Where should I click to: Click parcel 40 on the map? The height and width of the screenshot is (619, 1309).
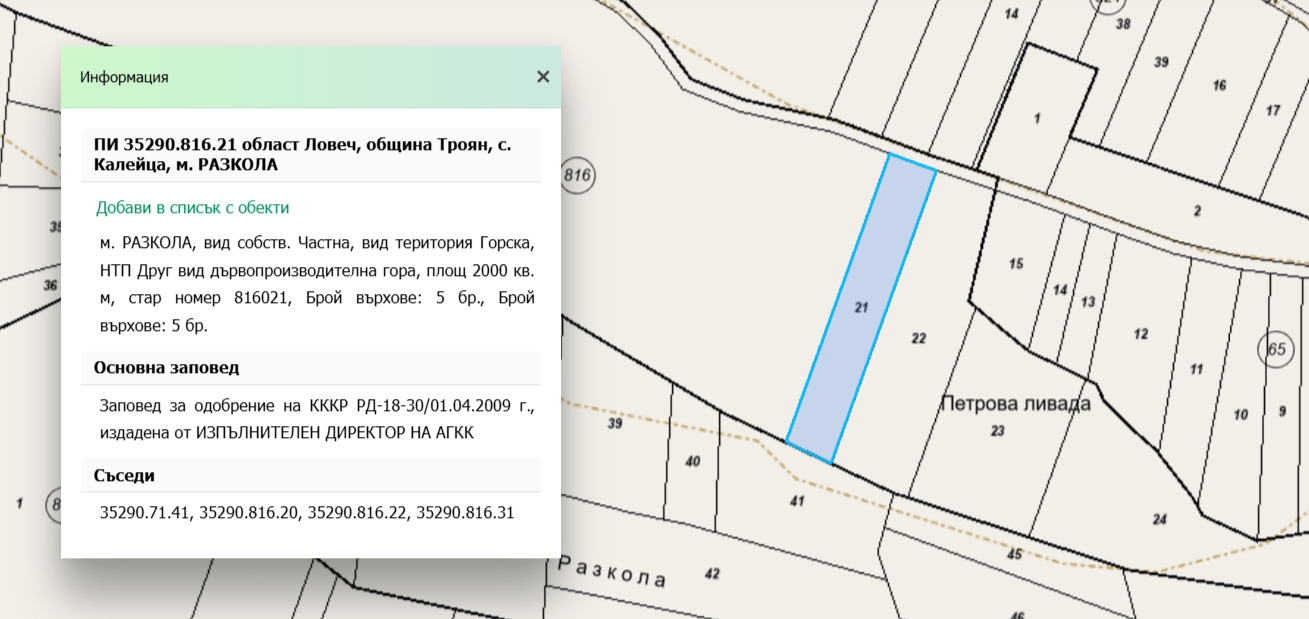coord(692,461)
